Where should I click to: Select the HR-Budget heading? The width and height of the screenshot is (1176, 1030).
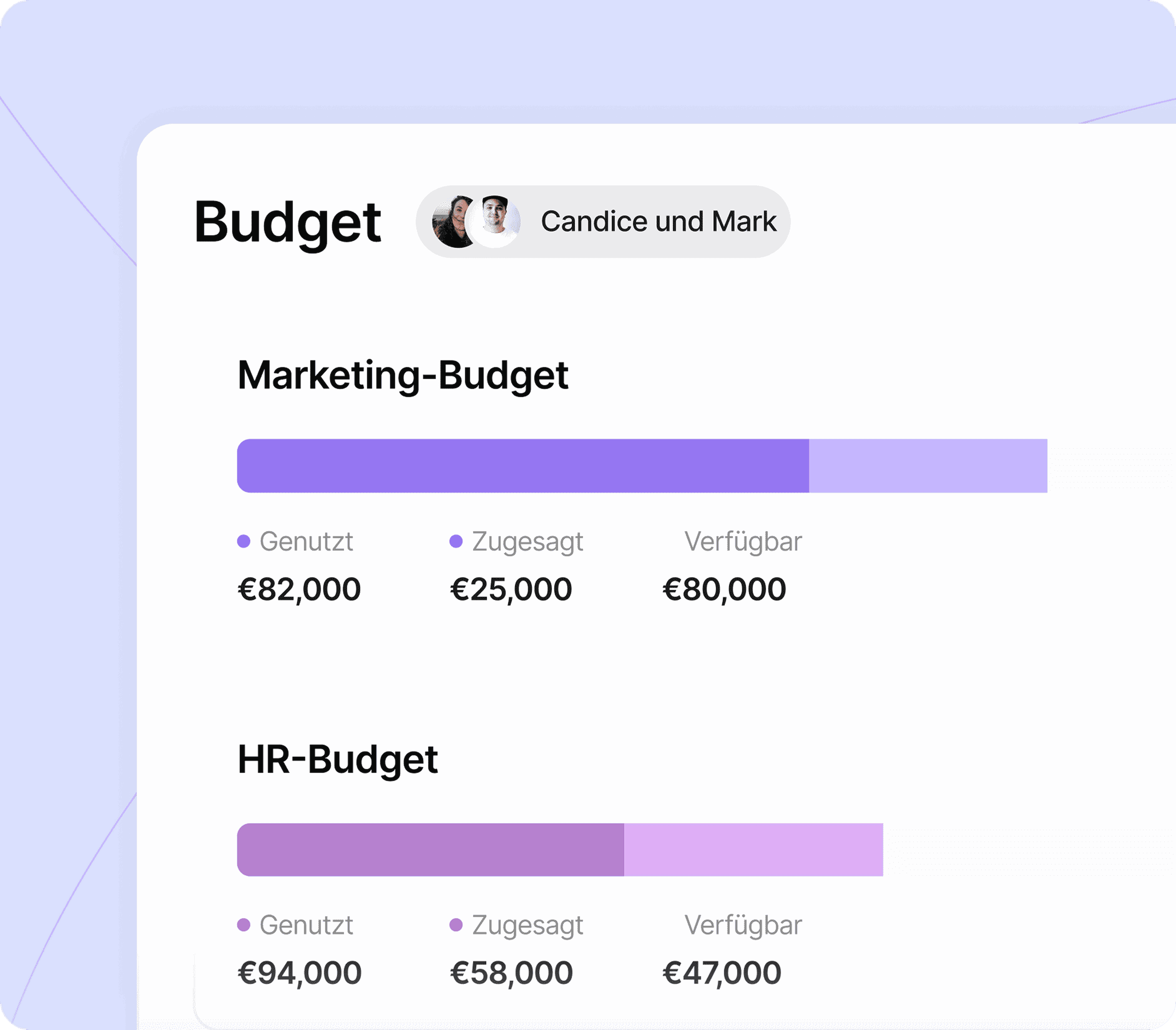pos(338,760)
